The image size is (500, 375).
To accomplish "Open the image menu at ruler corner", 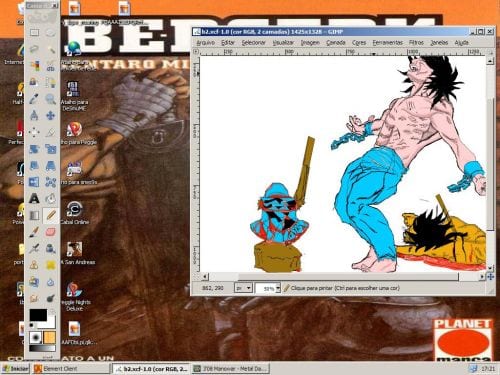I will point(196,52).
